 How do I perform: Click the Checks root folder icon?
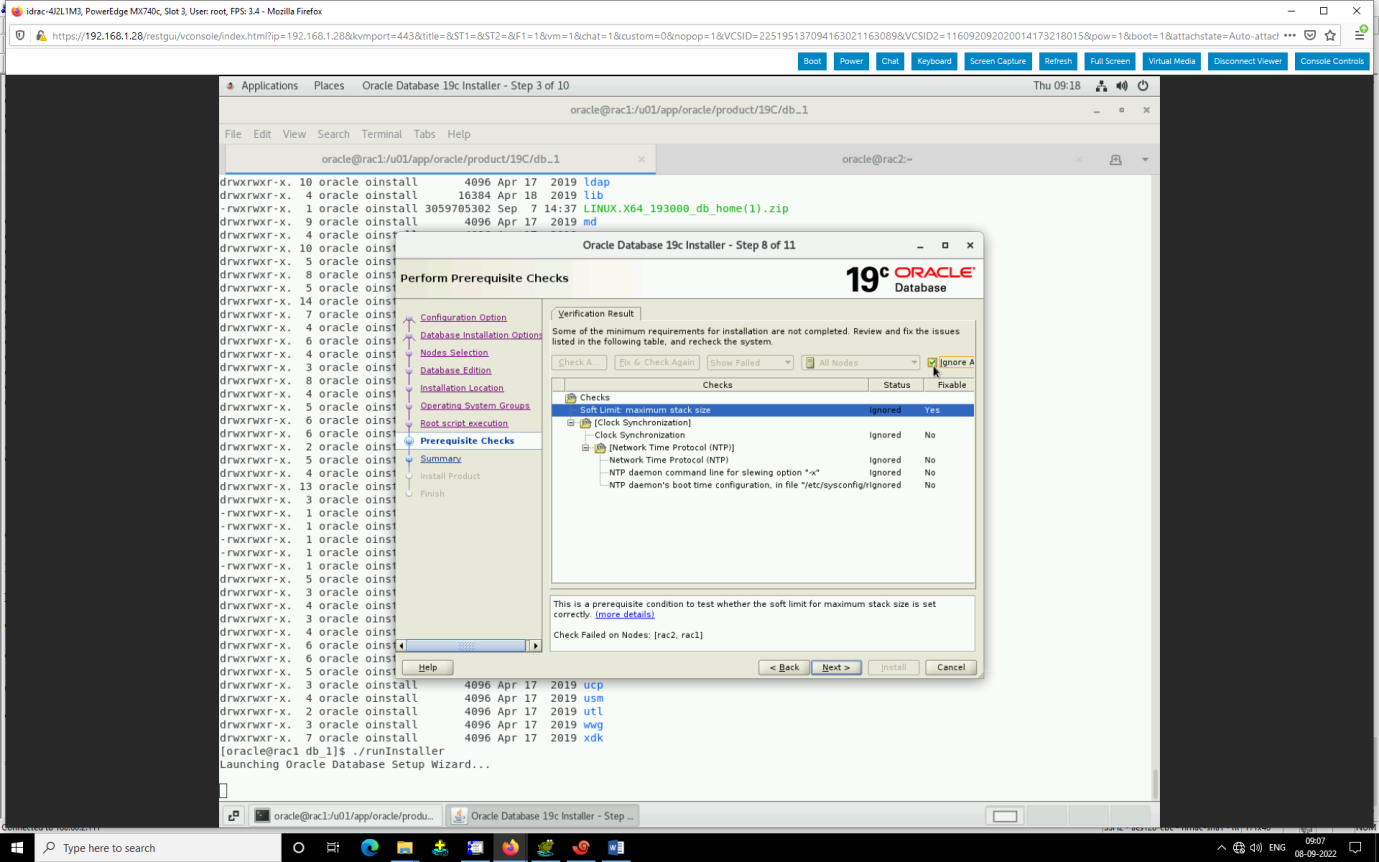click(x=571, y=398)
